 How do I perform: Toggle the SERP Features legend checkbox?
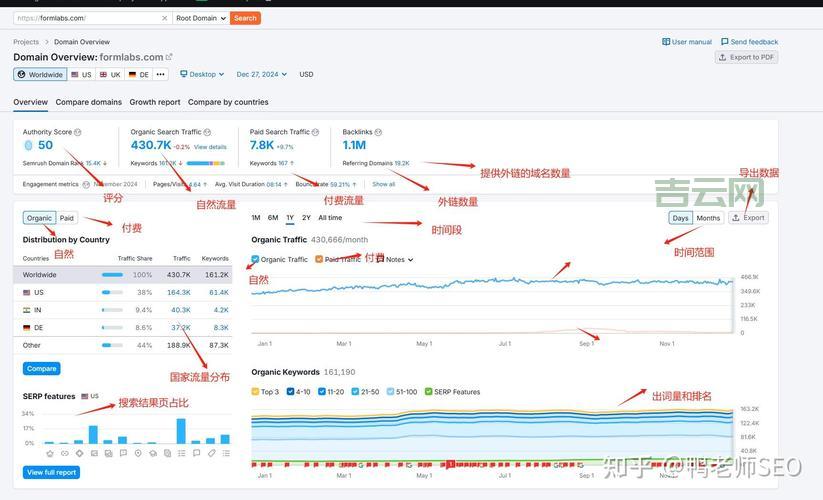coord(429,392)
